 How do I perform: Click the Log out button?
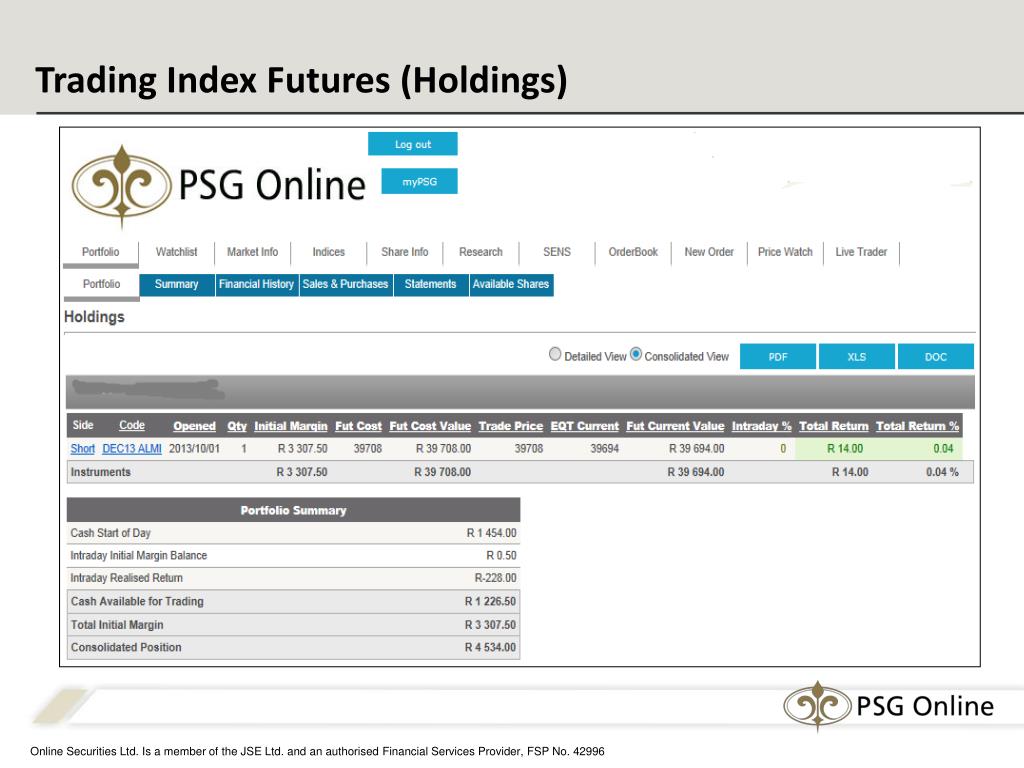(x=413, y=144)
